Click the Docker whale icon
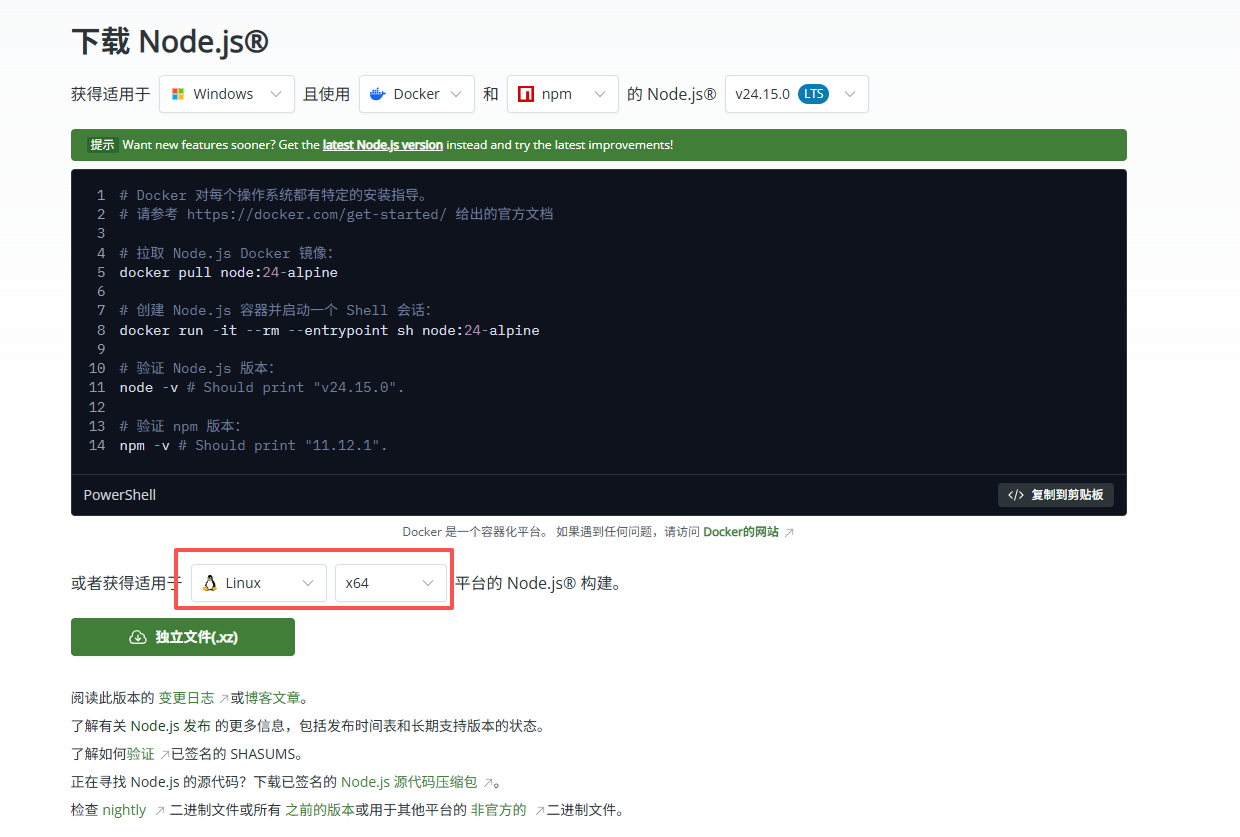This screenshot has height=837, width=1240. [x=378, y=94]
